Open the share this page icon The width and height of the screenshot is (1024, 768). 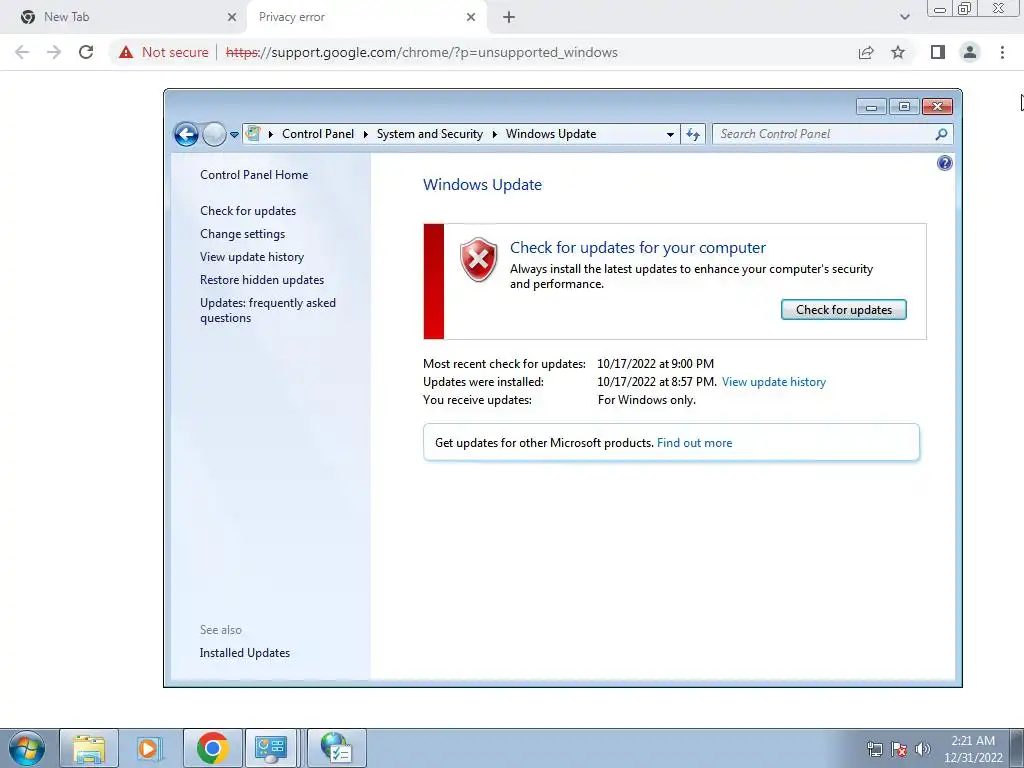click(866, 52)
